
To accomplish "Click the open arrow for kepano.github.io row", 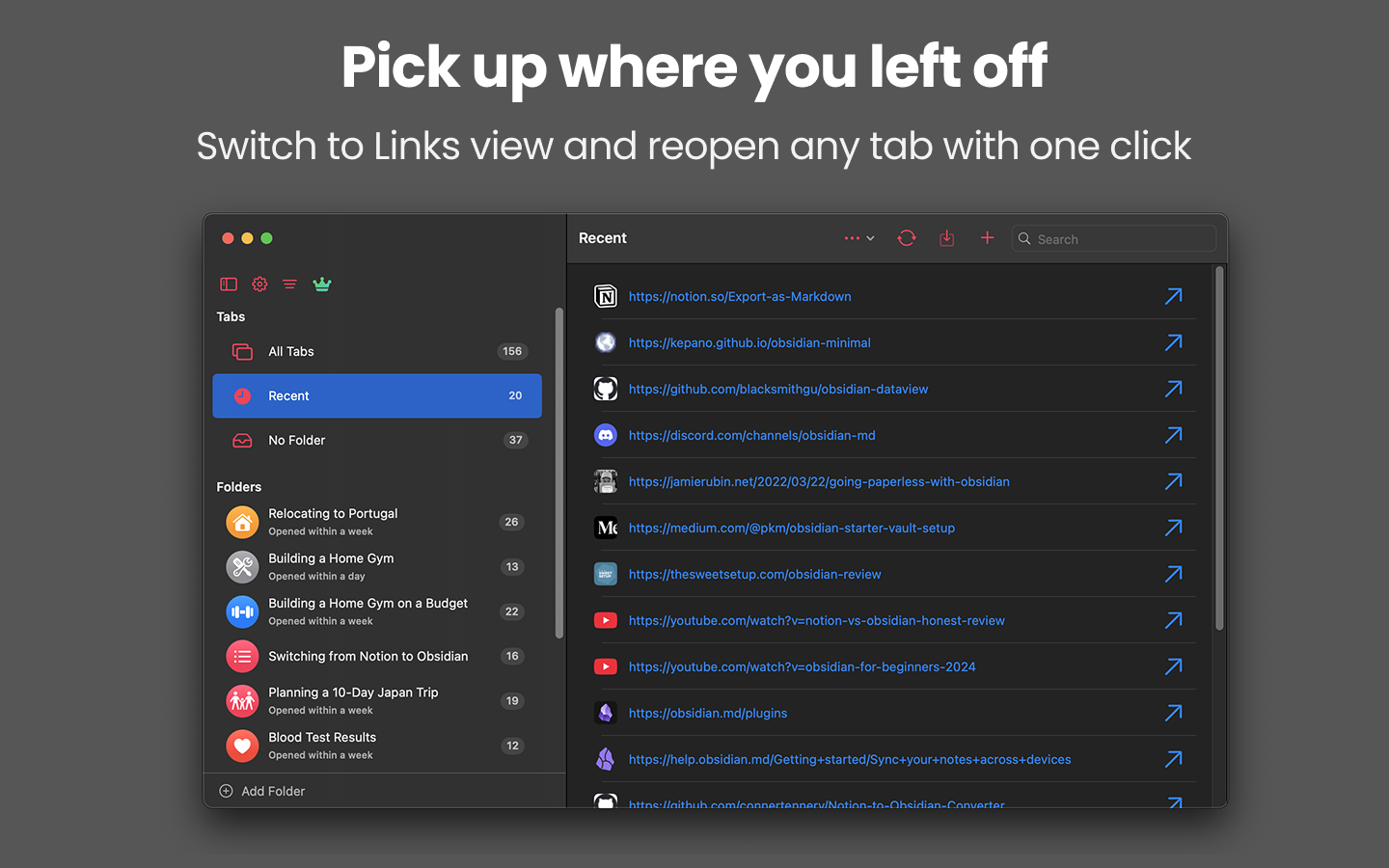I will click(x=1173, y=342).
